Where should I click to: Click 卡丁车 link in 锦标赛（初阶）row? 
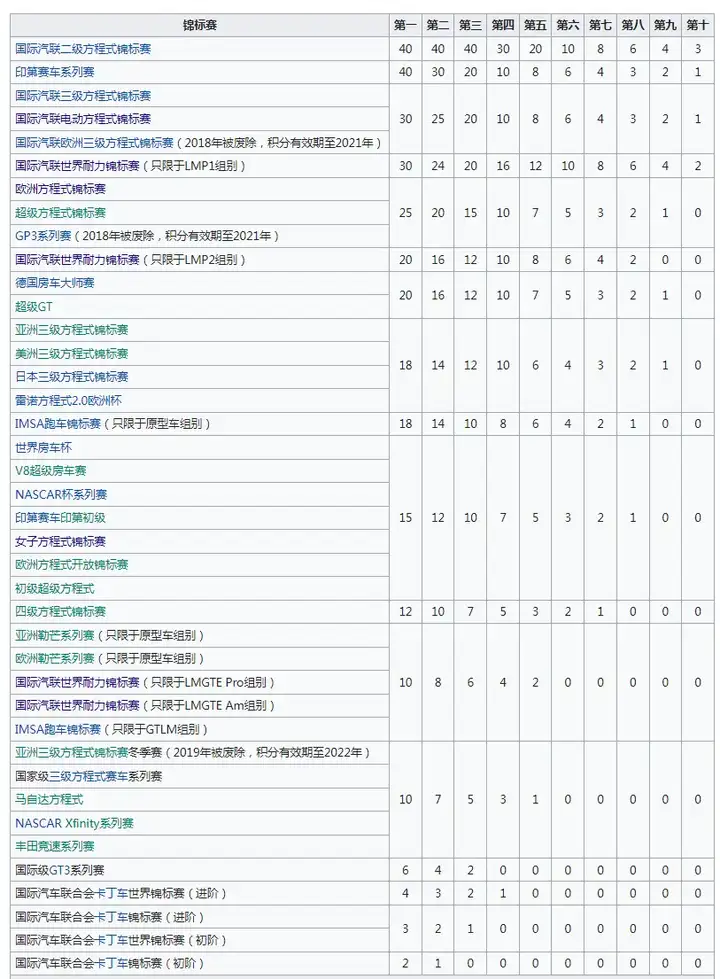(x=111, y=963)
